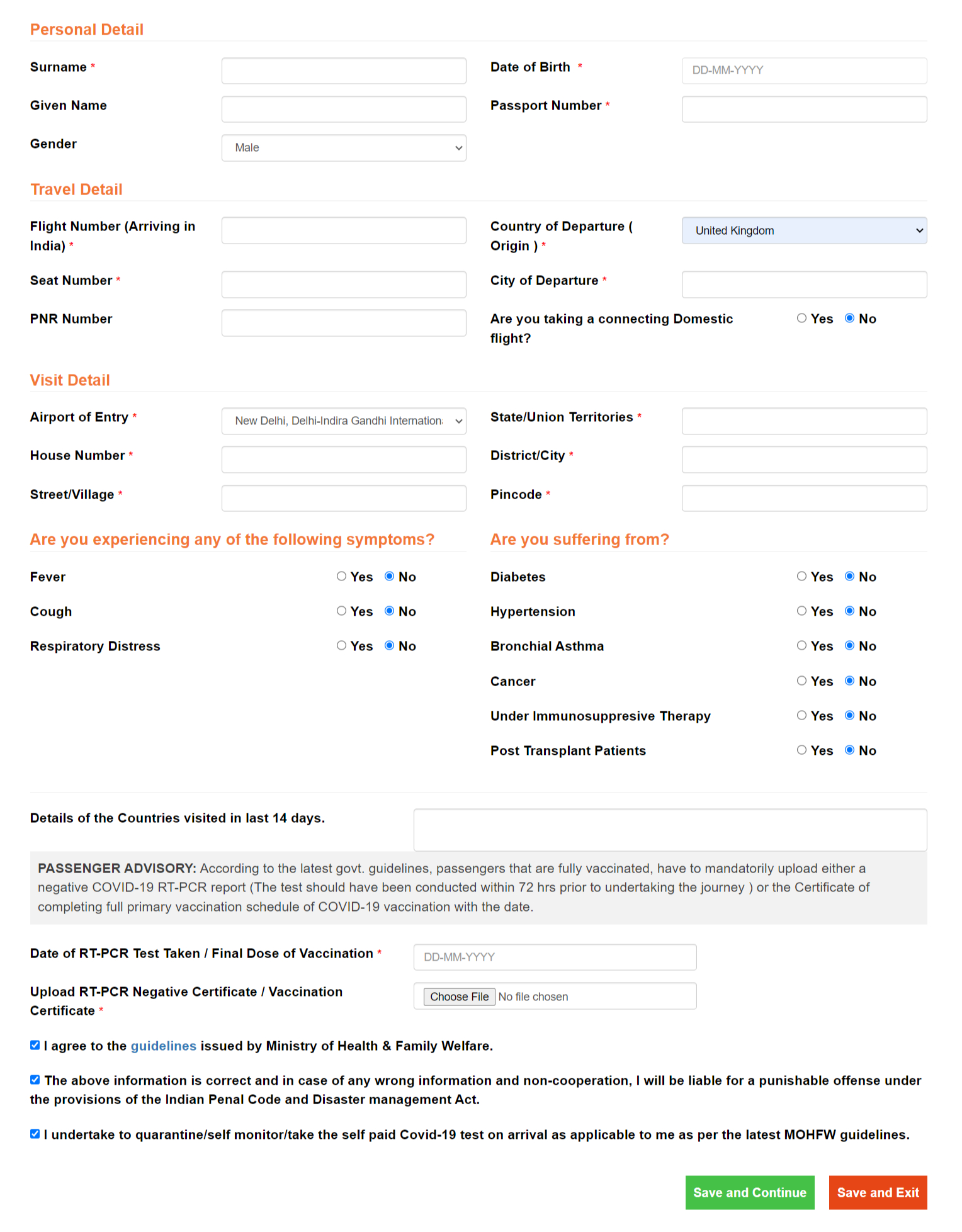Select No for Hypertension
The width and height of the screenshot is (962, 1232).
pos(849,611)
